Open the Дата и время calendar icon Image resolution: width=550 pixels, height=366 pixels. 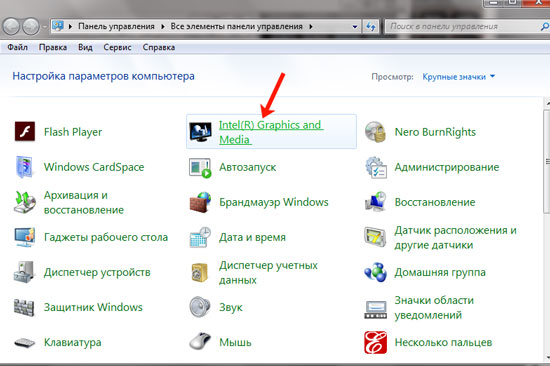click(x=200, y=238)
